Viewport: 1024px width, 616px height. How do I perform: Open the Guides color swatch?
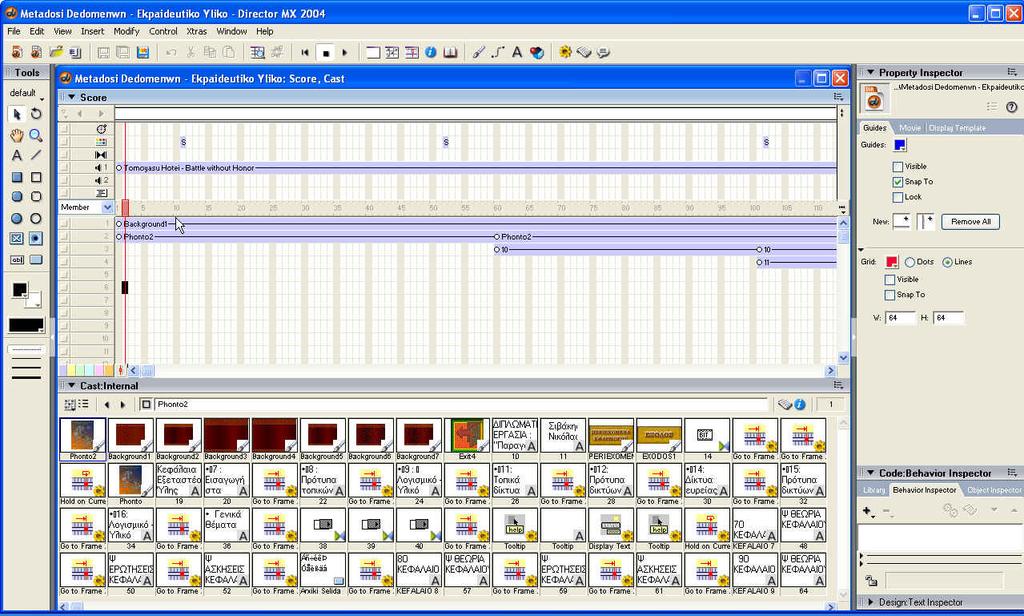(x=900, y=145)
